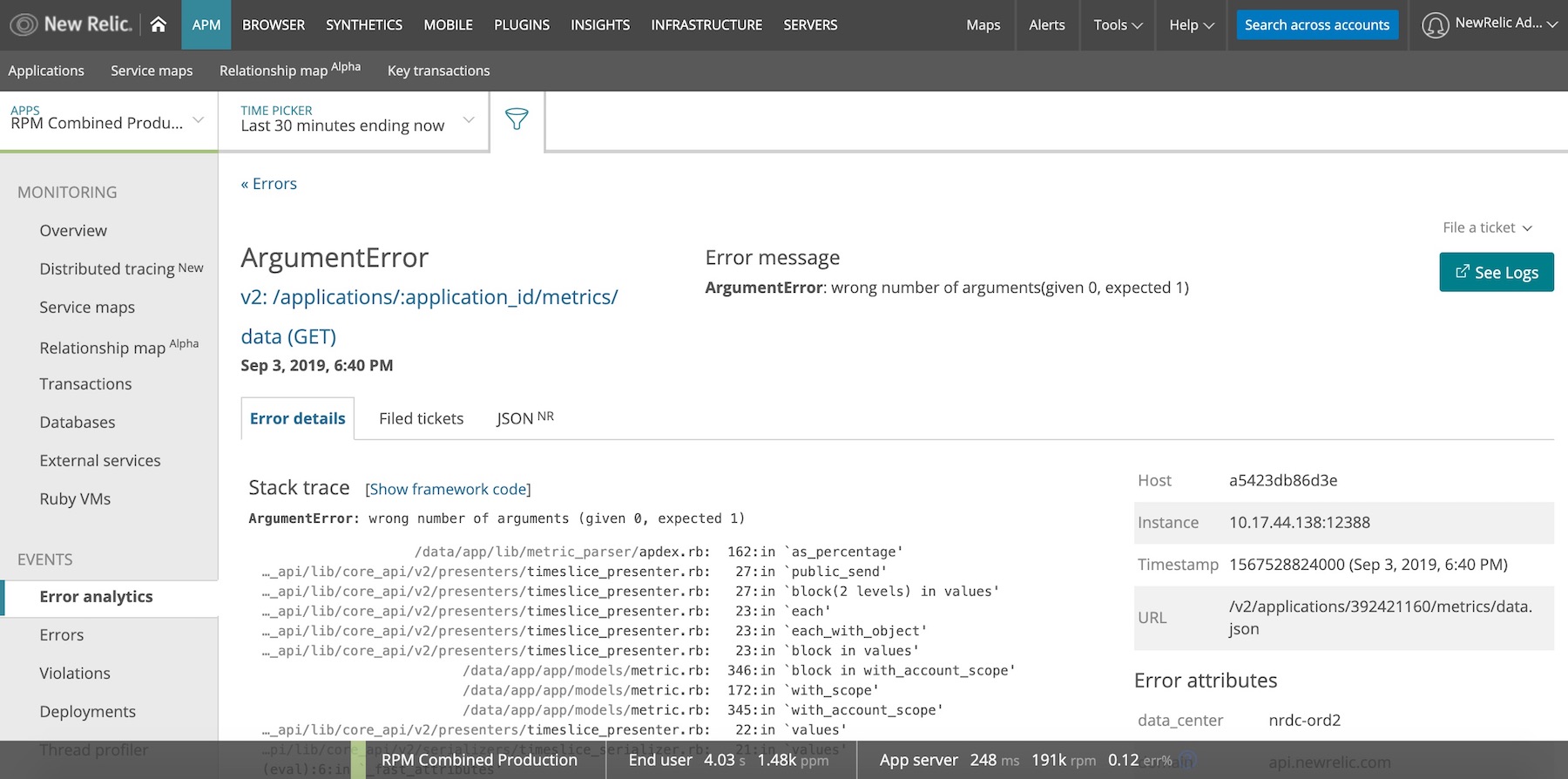
Task: Click the metric.rb 172 with_scope line
Action: coord(671,690)
